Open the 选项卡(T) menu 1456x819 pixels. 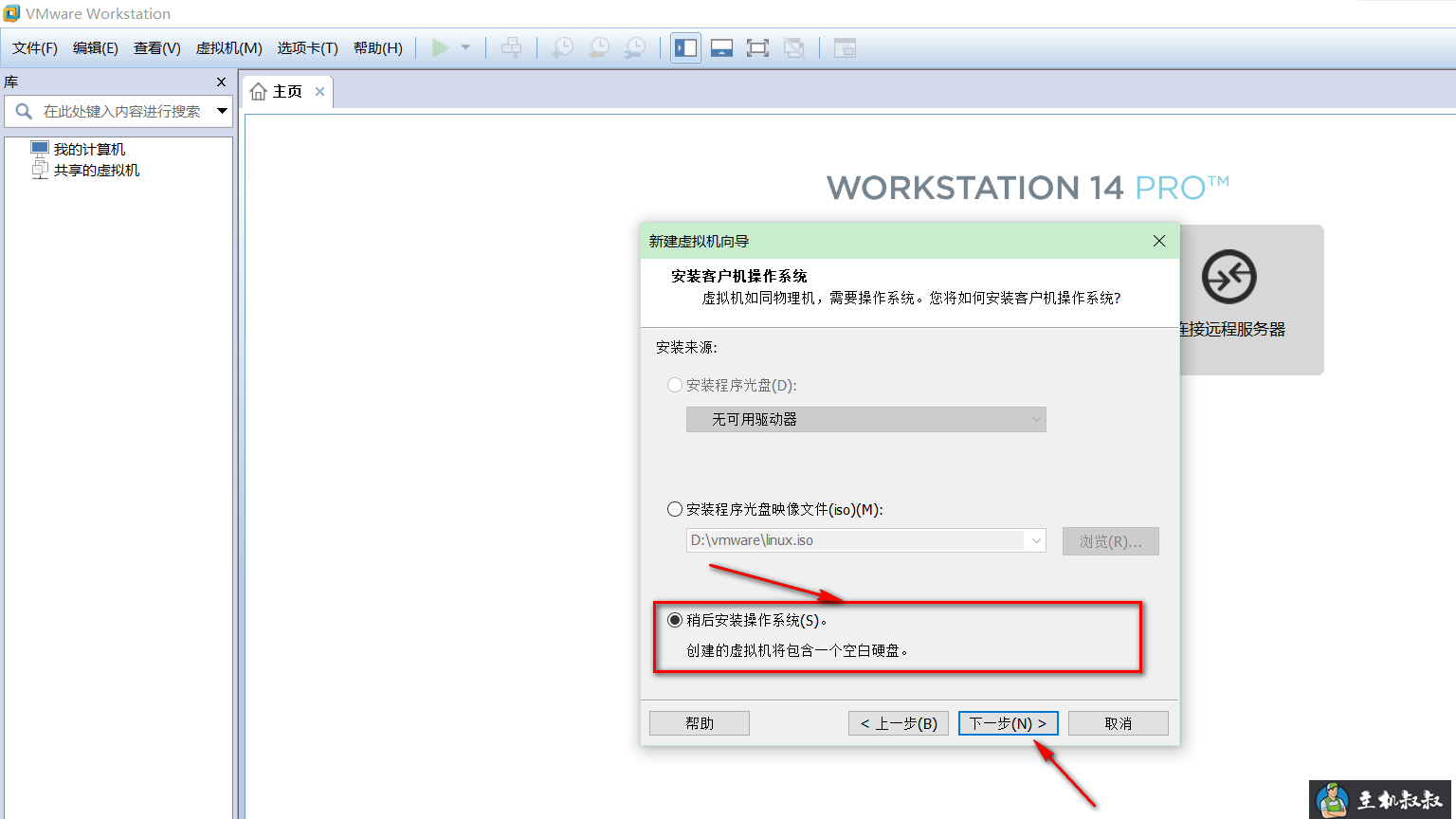308,47
